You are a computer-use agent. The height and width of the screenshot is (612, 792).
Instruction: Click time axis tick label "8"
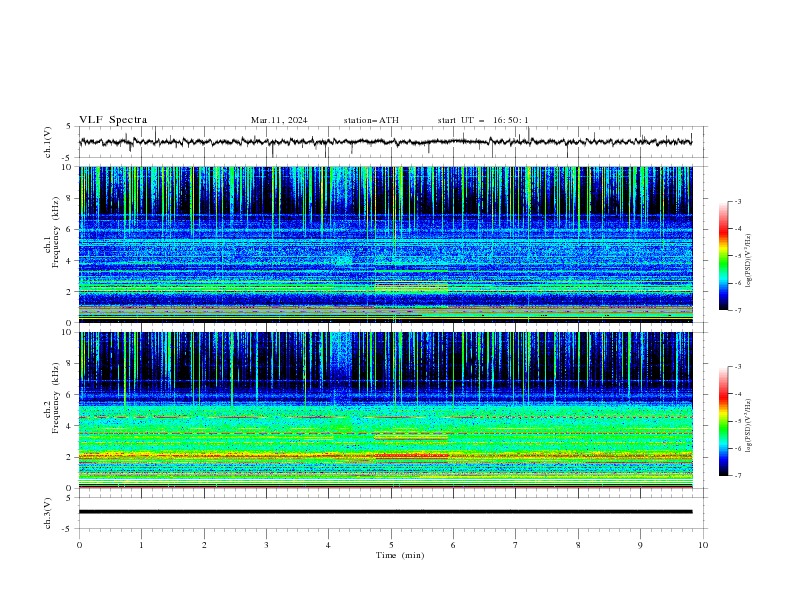point(578,545)
